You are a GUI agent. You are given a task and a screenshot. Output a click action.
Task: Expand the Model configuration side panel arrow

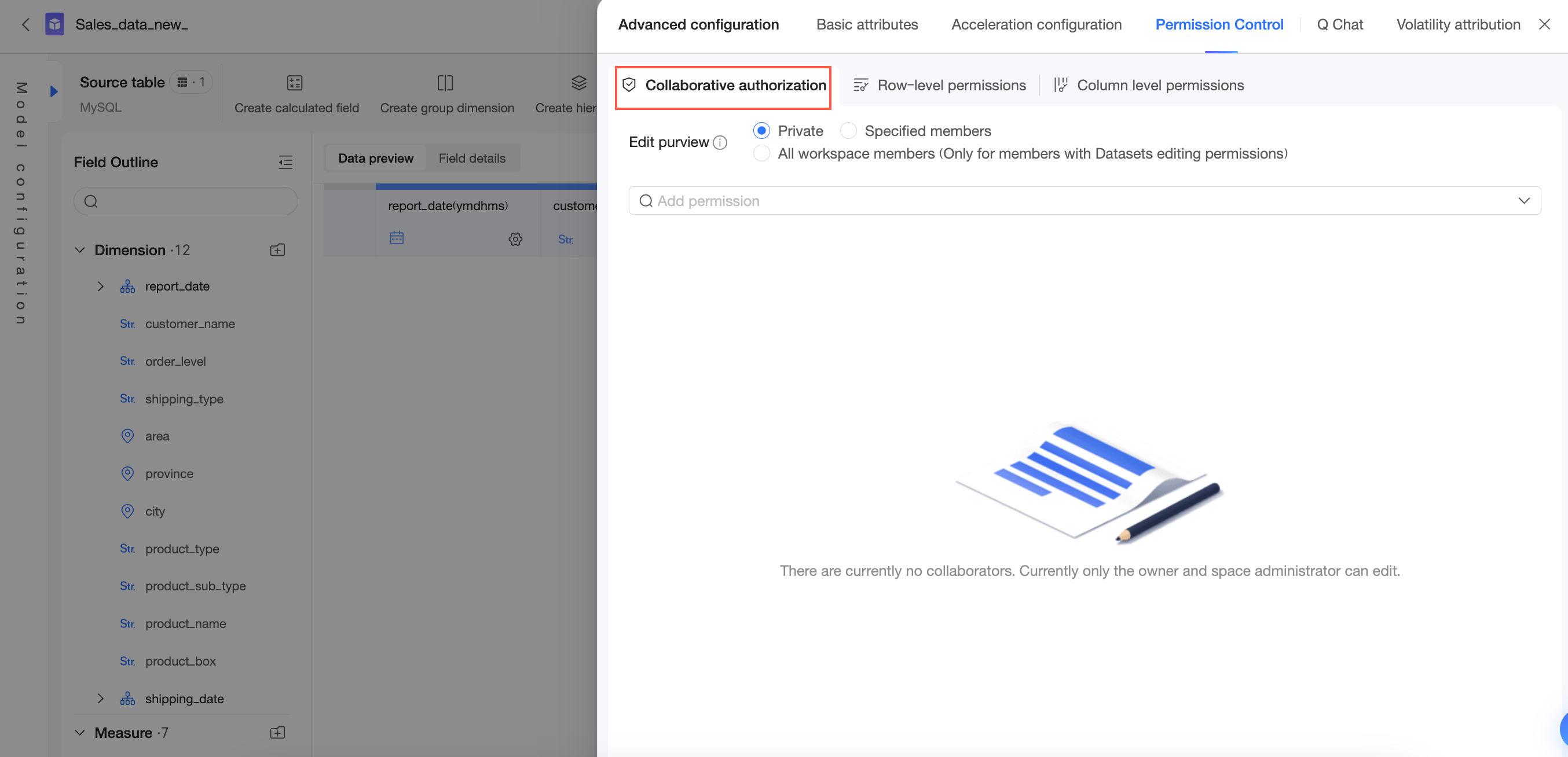54,91
